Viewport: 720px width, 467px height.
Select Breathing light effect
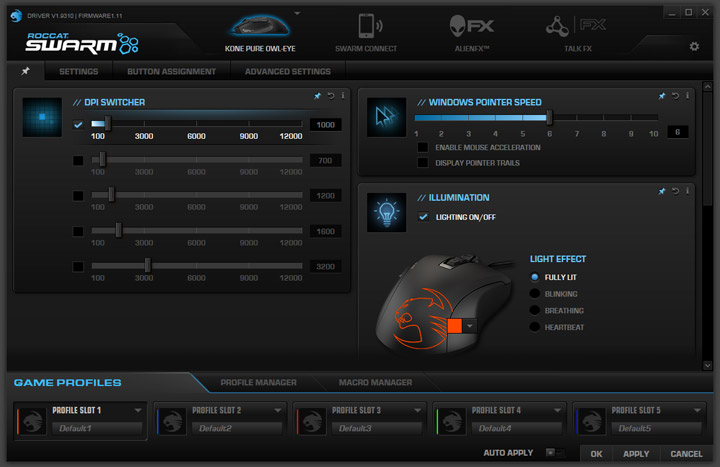[534, 310]
